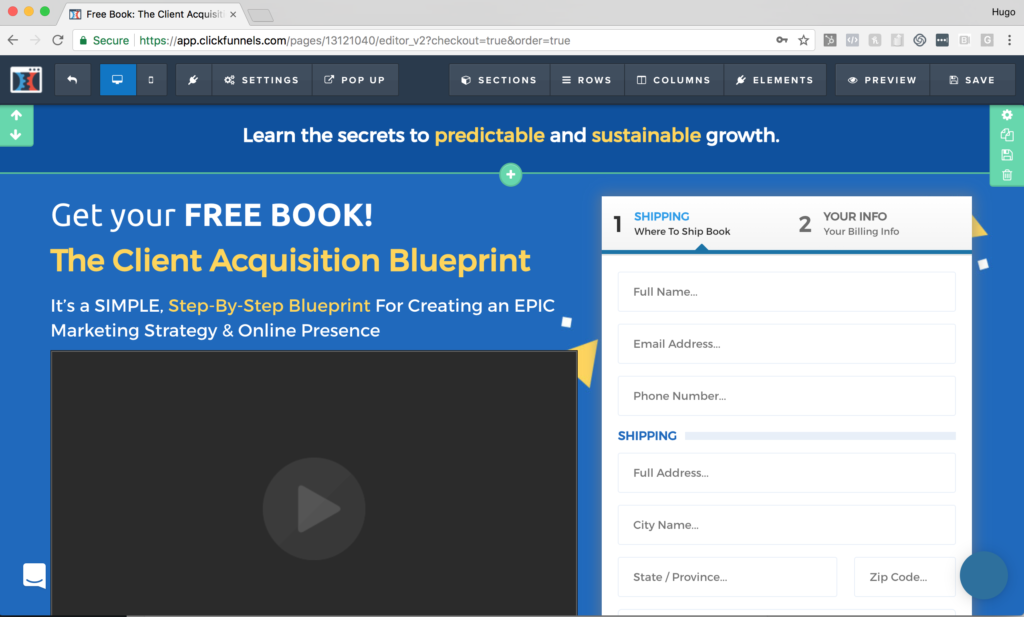Open the Pop Up editor
This screenshot has width=1024, height=617.
click(x=355, y=80)
